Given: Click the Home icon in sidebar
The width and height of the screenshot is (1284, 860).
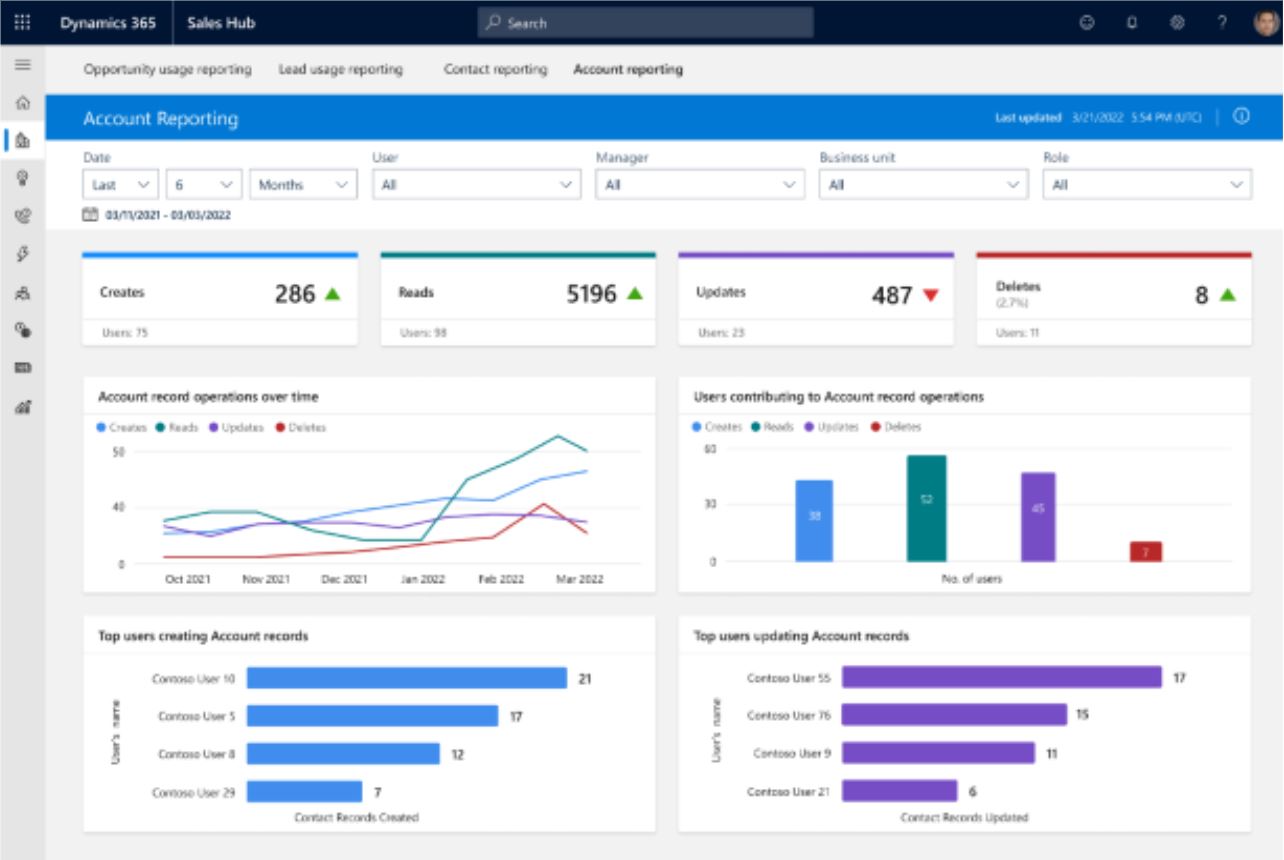Looking at the screenshot, I should click(x=22, y=103).
